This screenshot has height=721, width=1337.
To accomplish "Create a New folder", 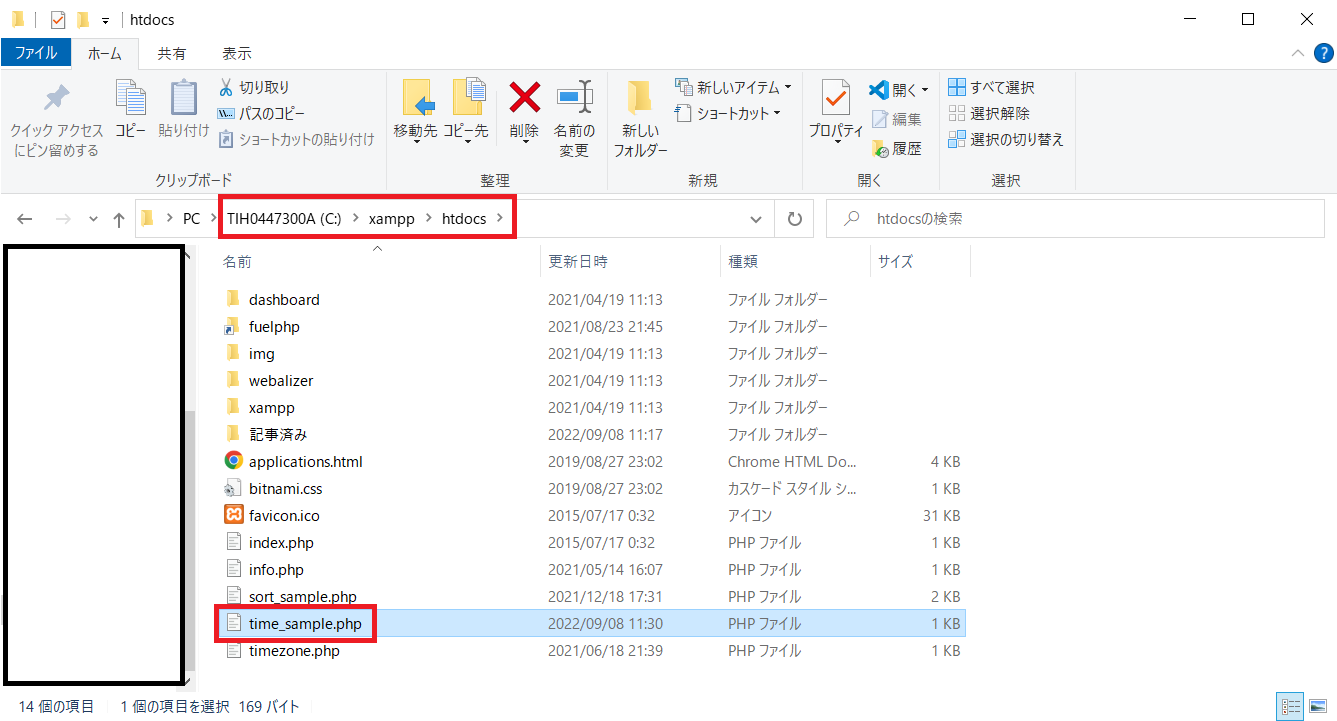I will (x=640, y=118).
